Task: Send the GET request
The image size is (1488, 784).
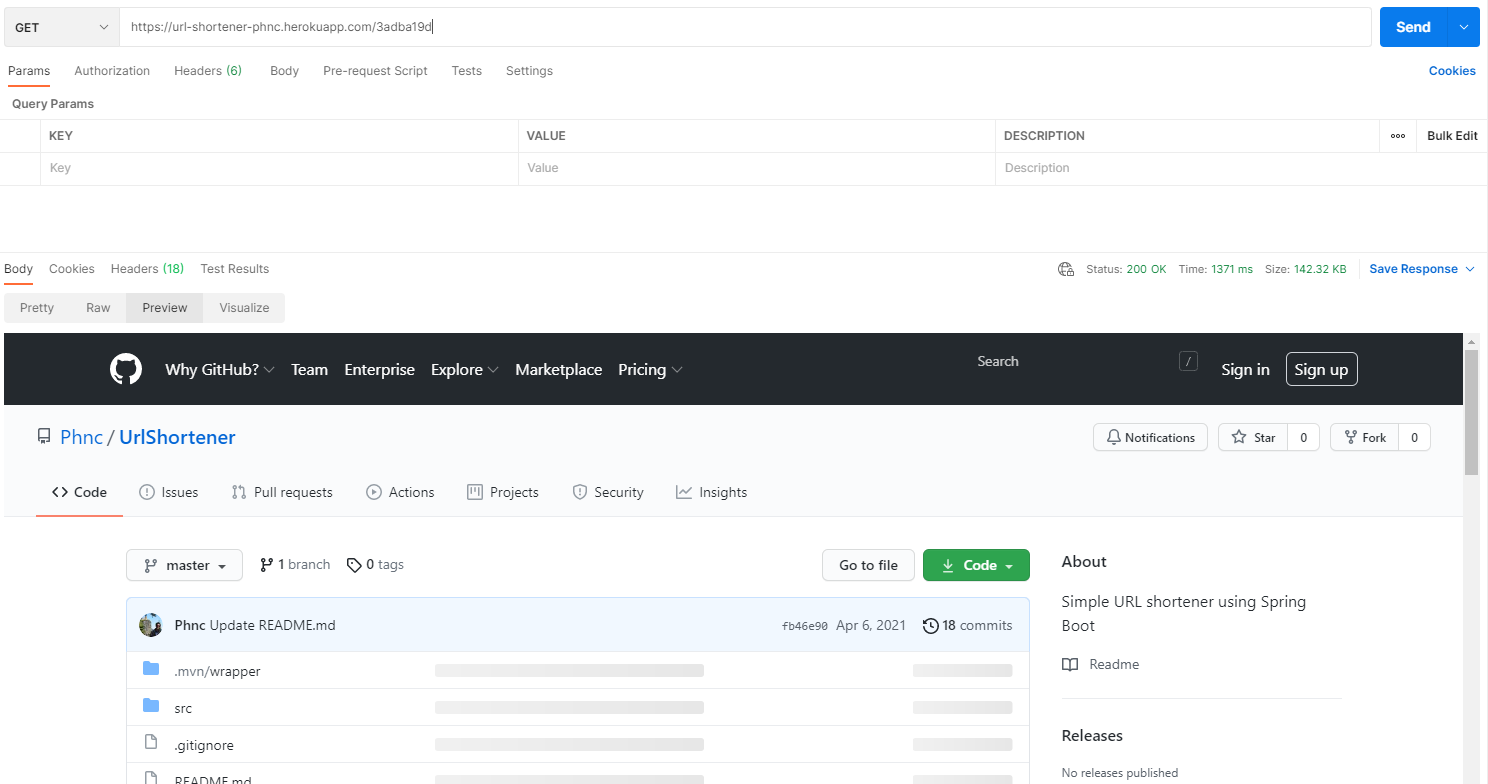Action: pos(1413,27)
